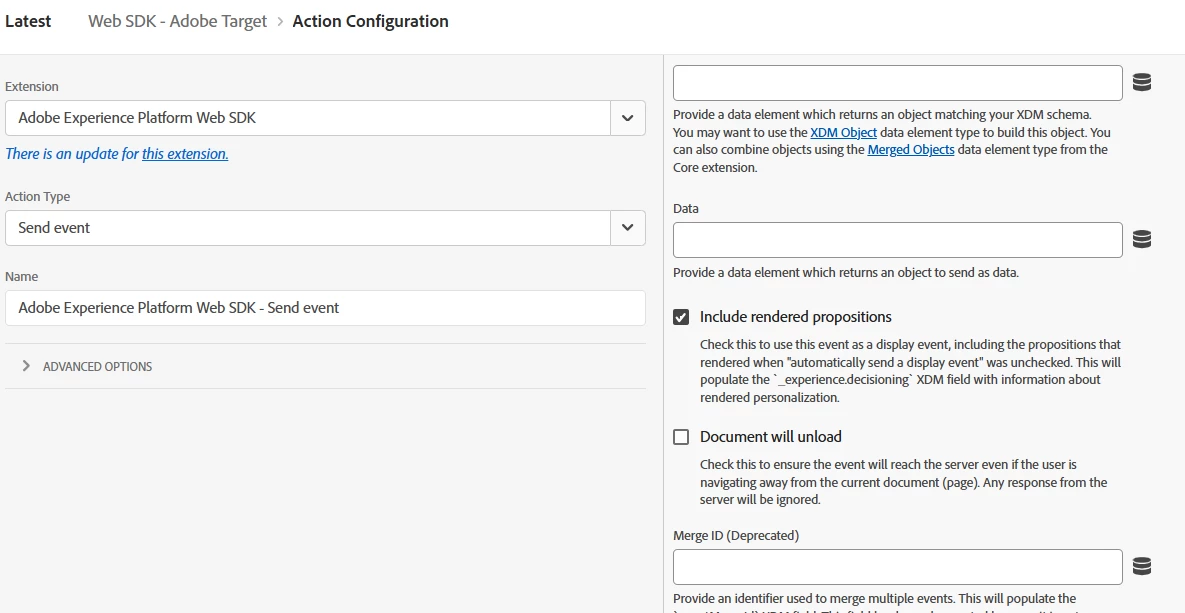Open the XDM Object link

(x=843, y=132)
